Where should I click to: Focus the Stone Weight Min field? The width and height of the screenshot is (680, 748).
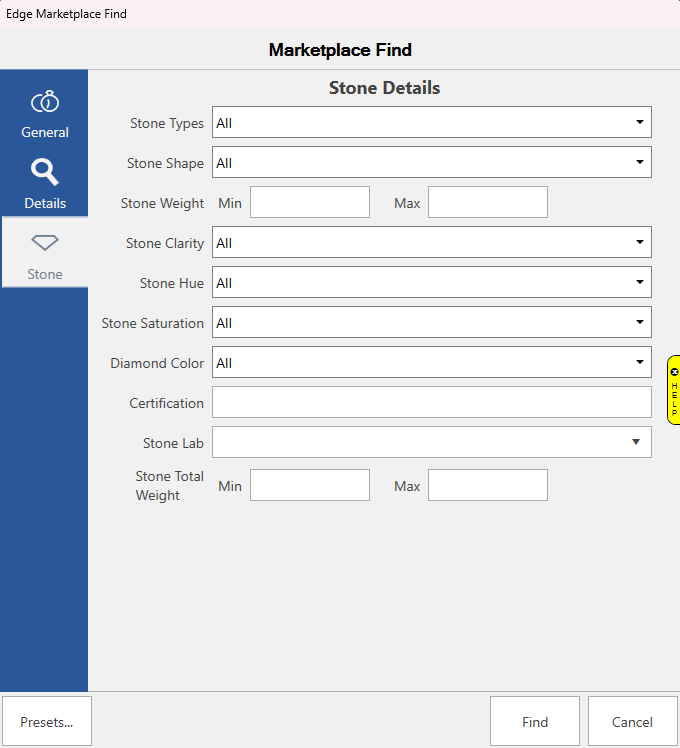pyautogui.click(x=309, y=202)
